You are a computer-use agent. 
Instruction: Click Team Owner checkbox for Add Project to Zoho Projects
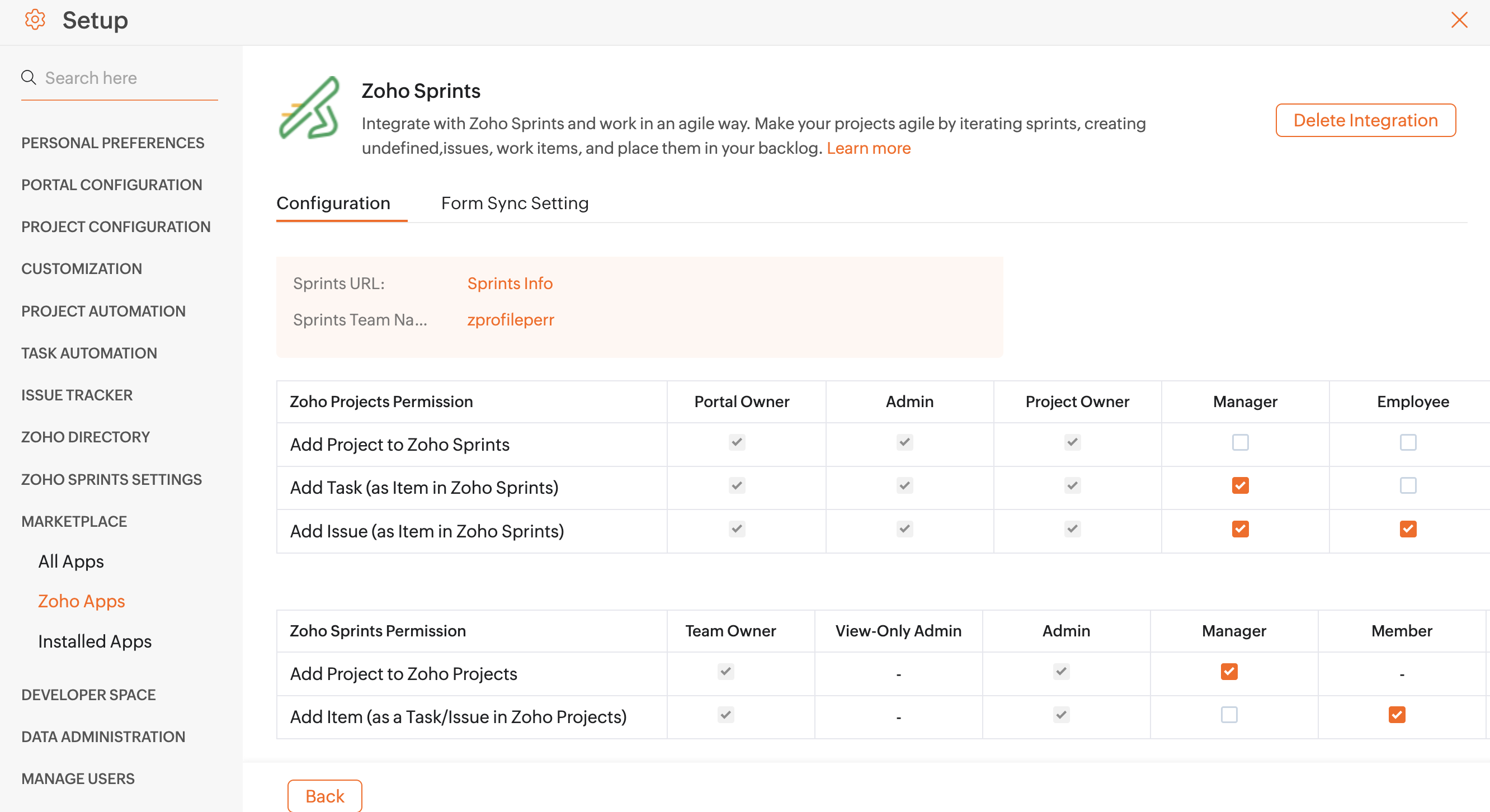click(x=726, y=672)
